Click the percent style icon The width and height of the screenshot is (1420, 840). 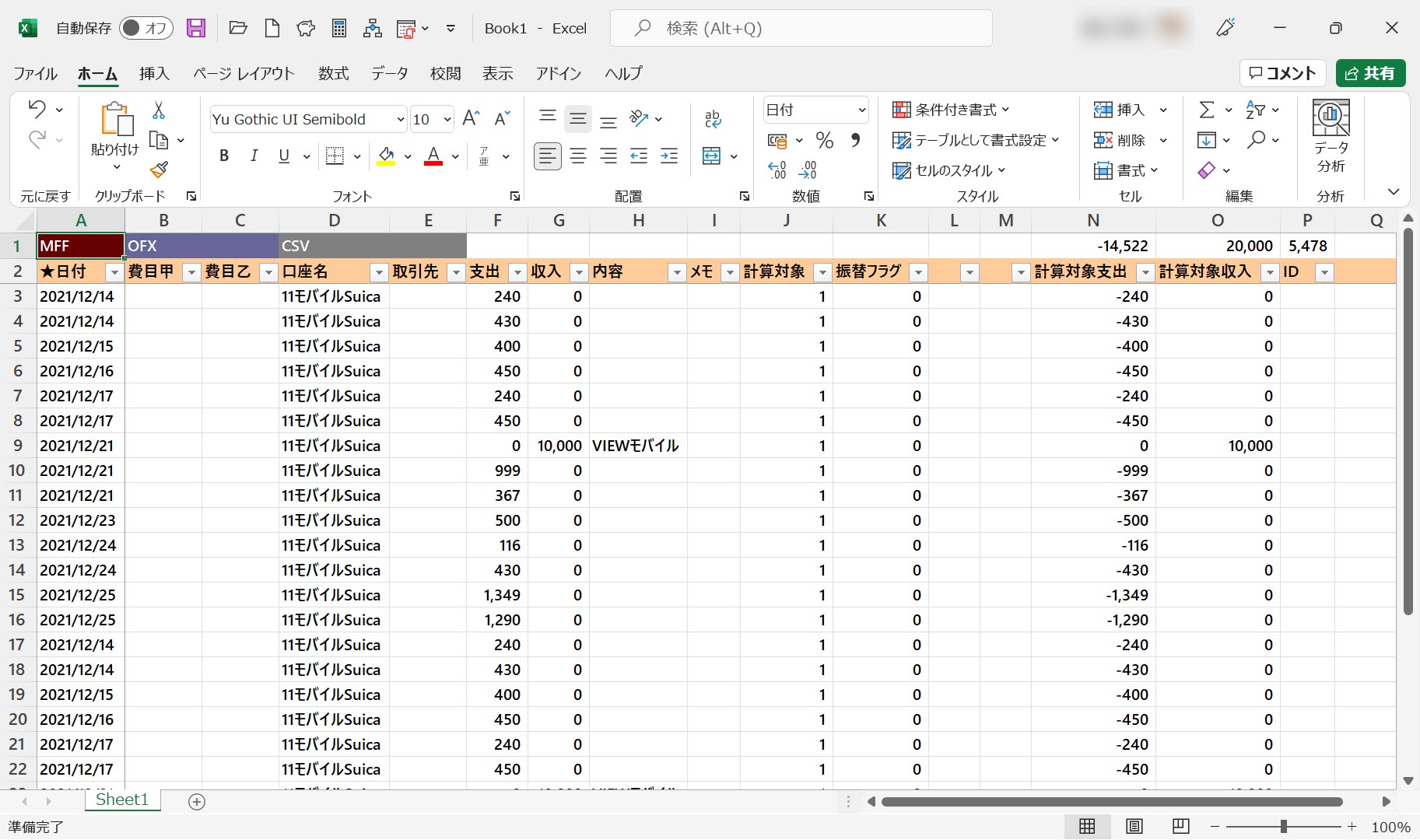coord(825,141)
